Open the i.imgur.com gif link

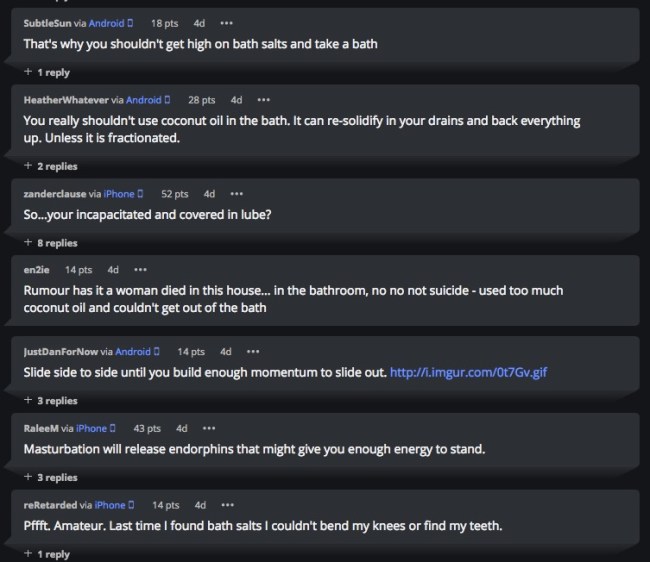point(469,372)
